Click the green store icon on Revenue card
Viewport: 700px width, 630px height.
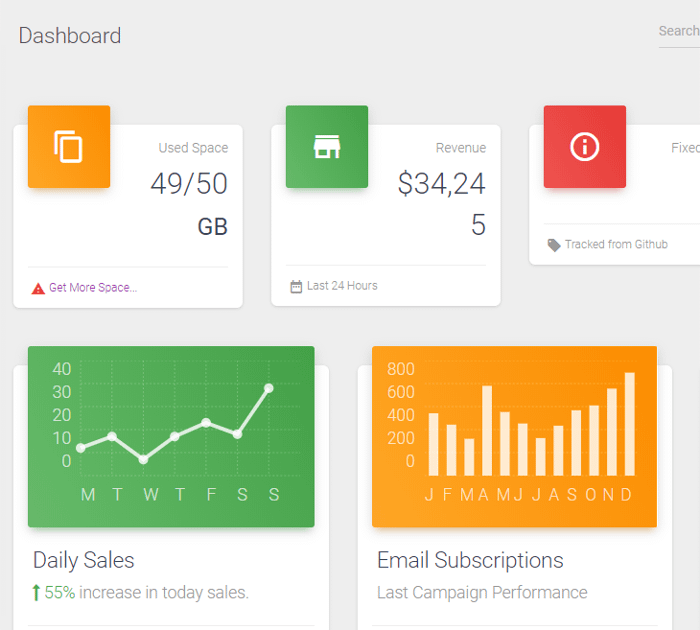click(327, 146)
